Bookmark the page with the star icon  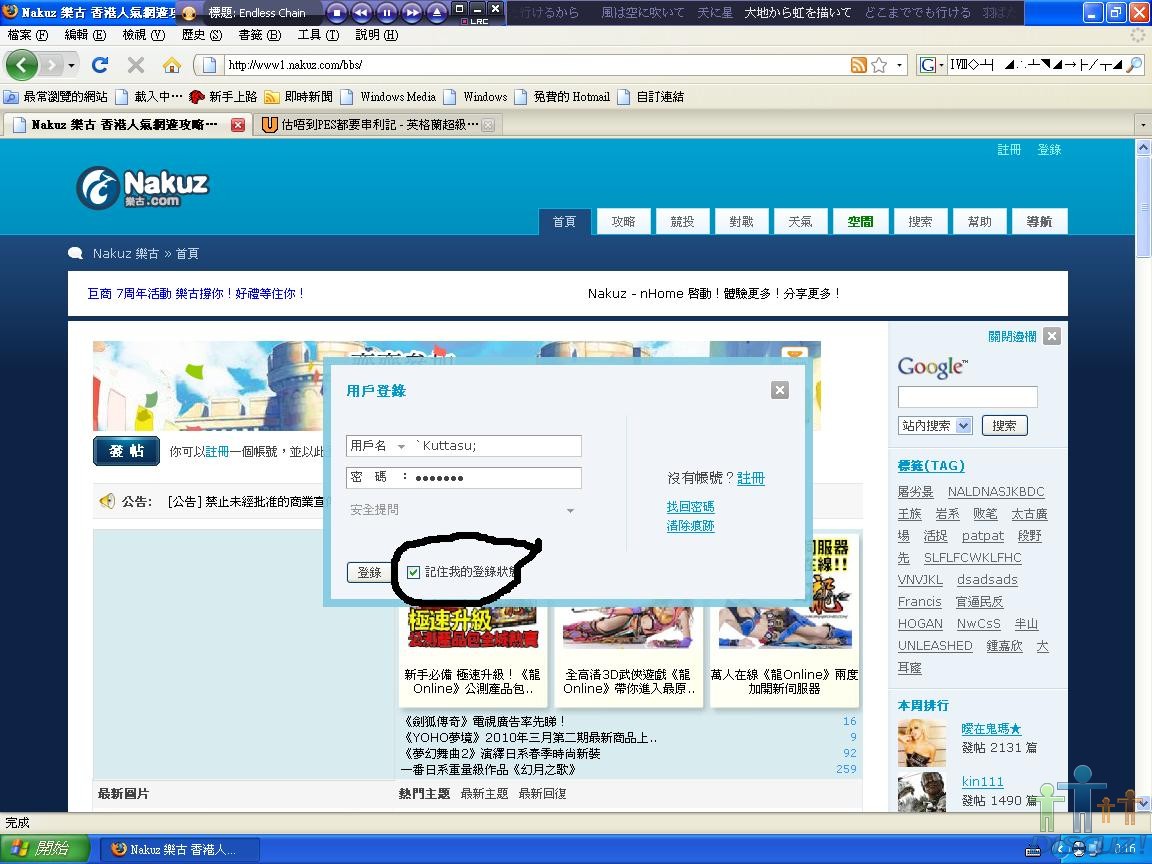tap(879, 65)
